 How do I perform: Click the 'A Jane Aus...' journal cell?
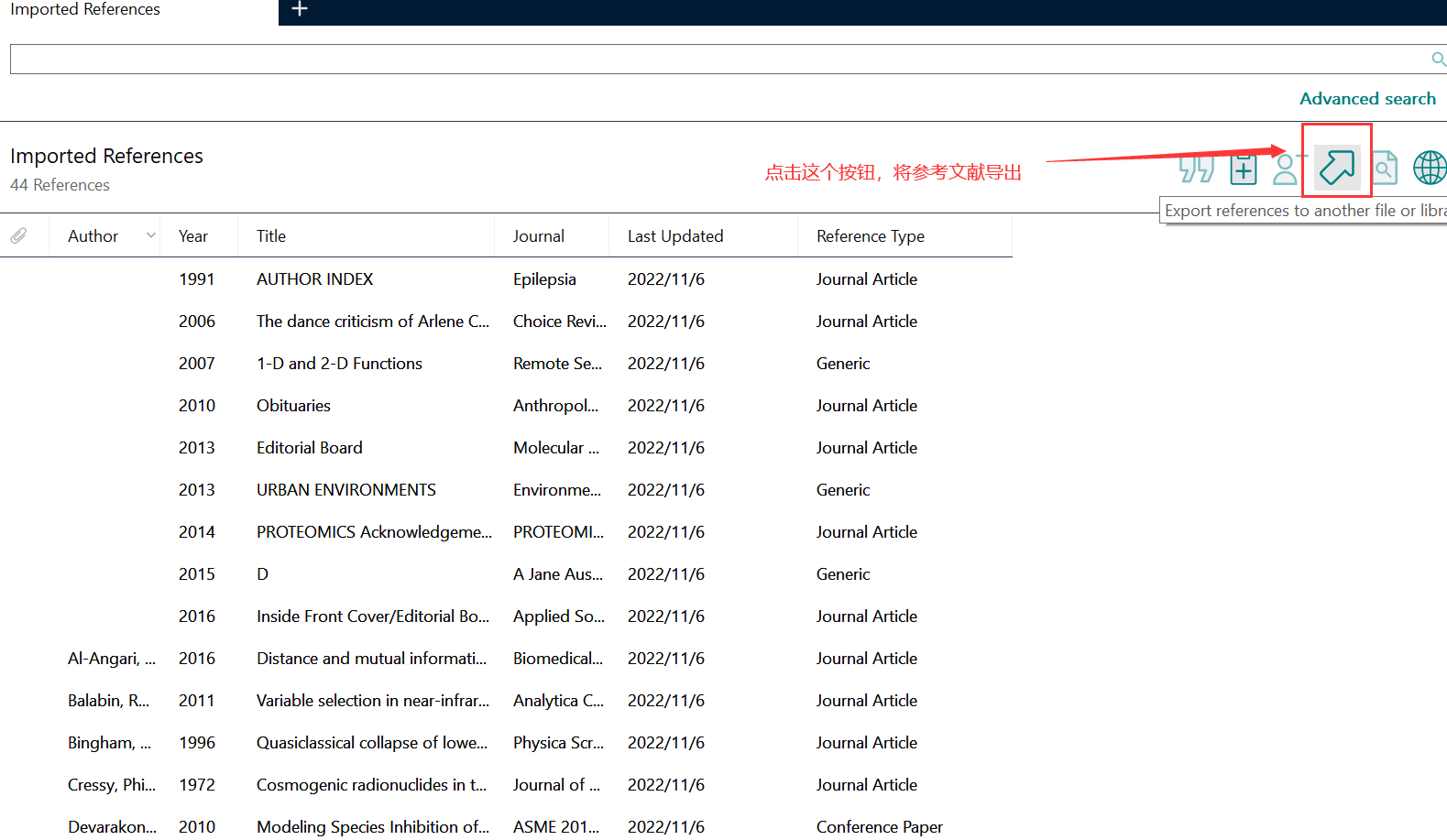tap(558, 574)
